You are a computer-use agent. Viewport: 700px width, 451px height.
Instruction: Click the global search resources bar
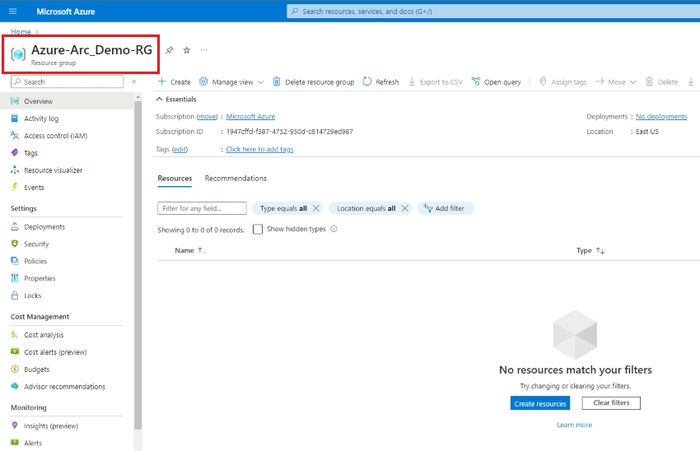point(493,11)
